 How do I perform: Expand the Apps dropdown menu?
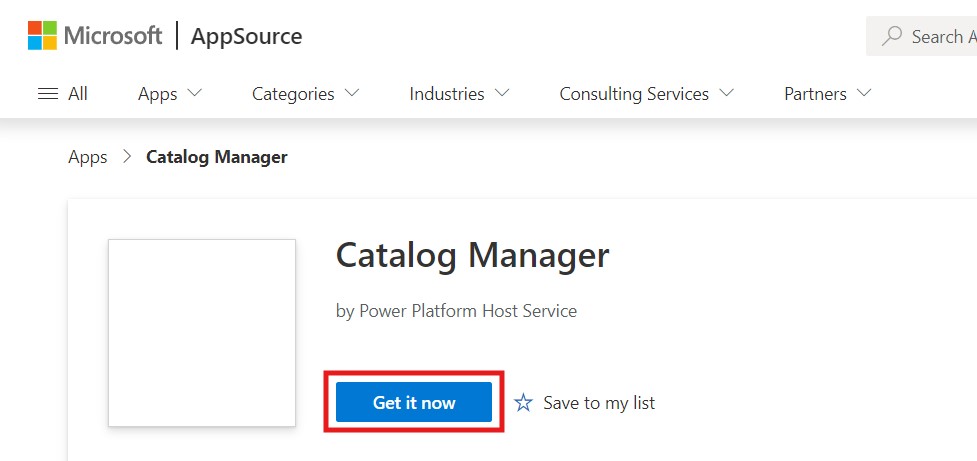(169, 94)
